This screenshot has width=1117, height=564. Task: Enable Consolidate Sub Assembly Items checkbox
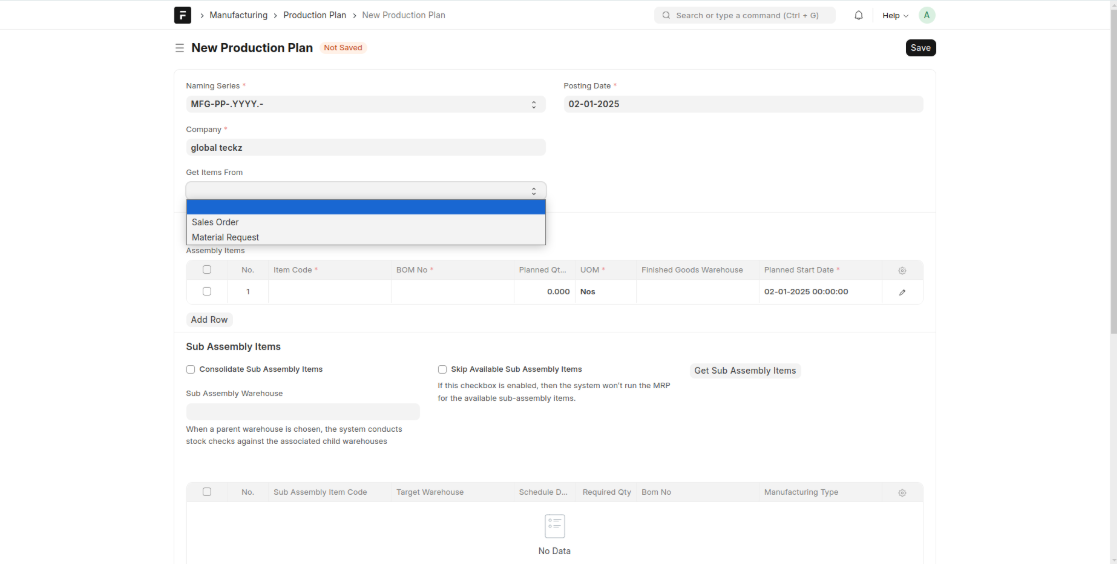click(191, 369)
